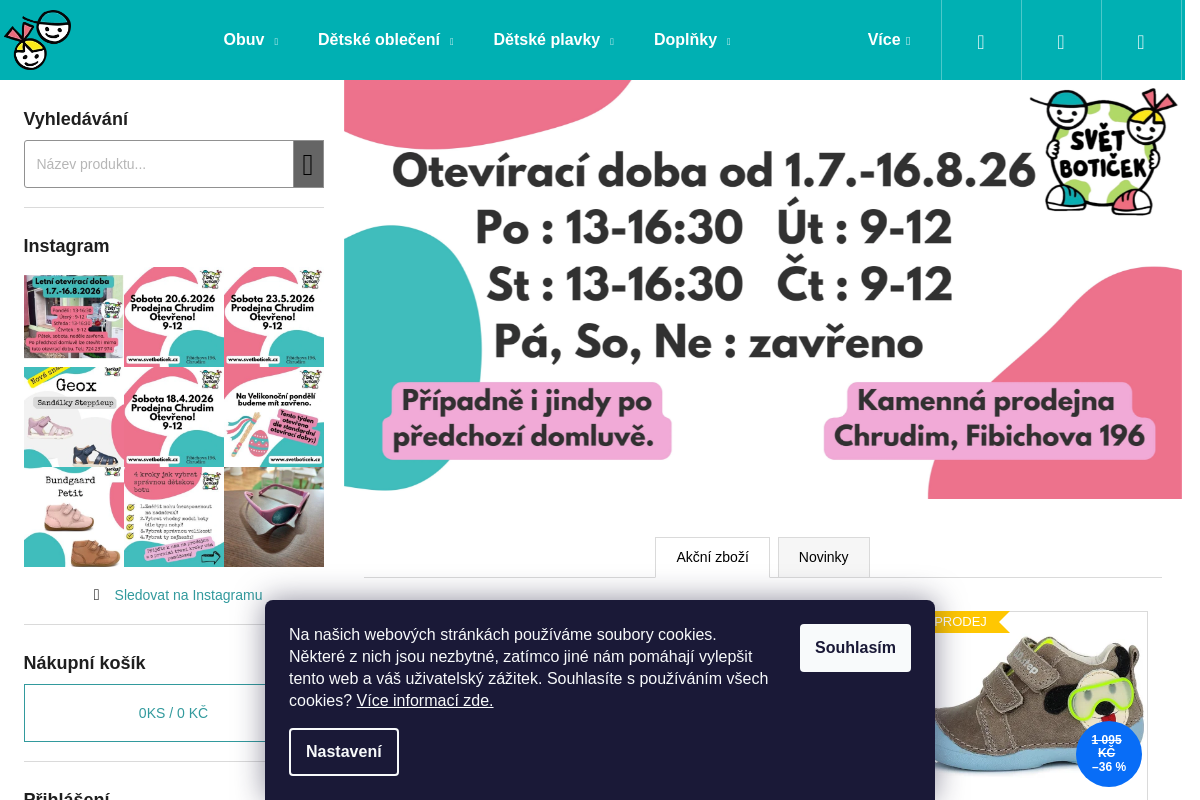Open the cart box showing 0 KS / 0 Kč
1200x800 pixels.
click(173, 713)
